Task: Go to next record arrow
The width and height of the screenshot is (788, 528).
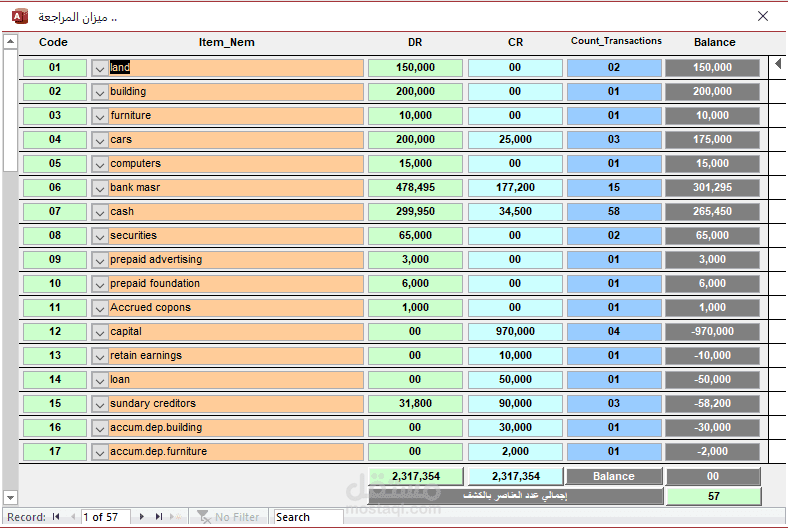Action: click(x=142, y=516)
